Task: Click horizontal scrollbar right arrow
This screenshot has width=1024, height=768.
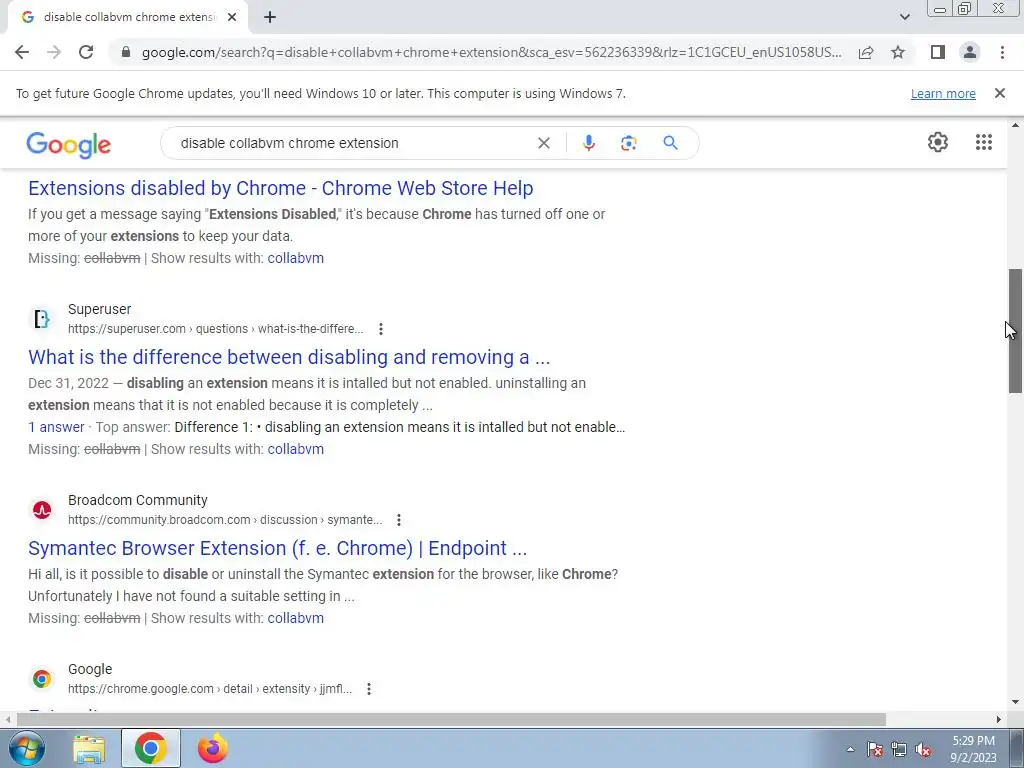Action: click(999, 720)
